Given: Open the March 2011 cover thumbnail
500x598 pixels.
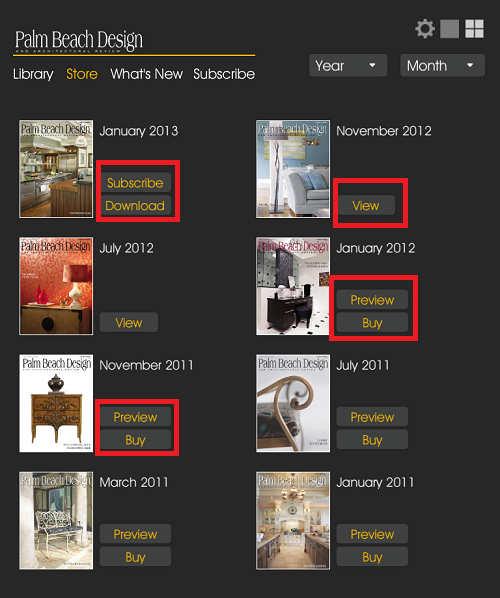Looking at the screenshot, I should pos(56,521).
